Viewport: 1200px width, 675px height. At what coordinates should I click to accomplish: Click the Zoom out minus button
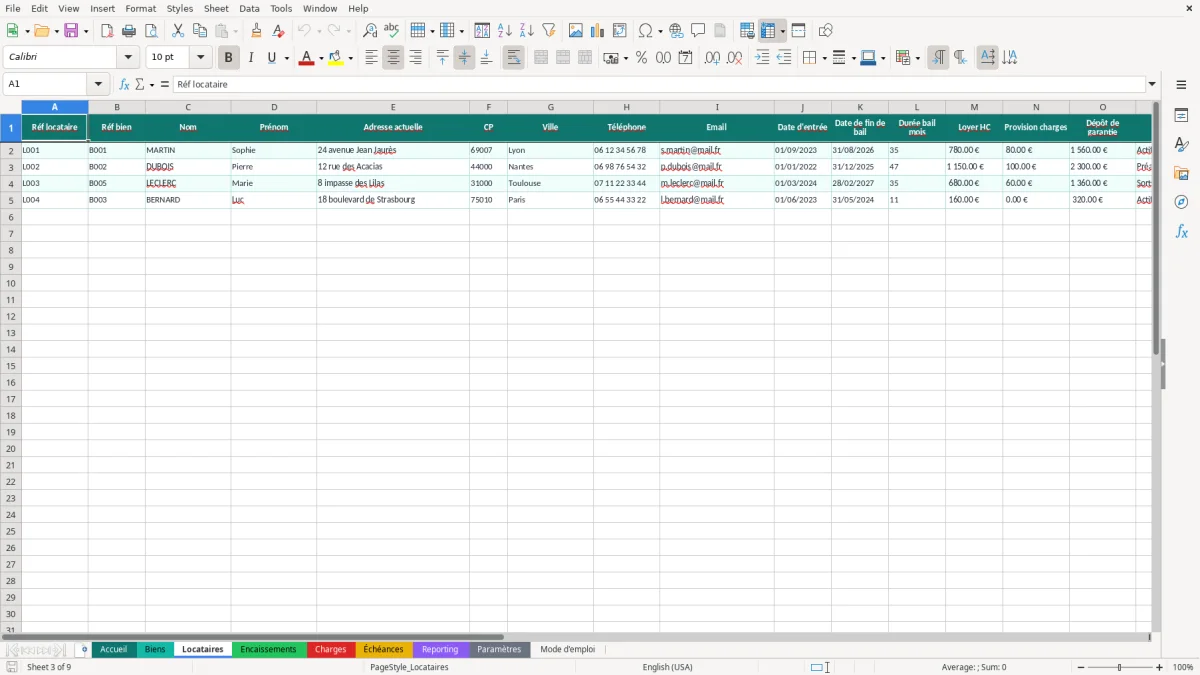[1082, 667]
